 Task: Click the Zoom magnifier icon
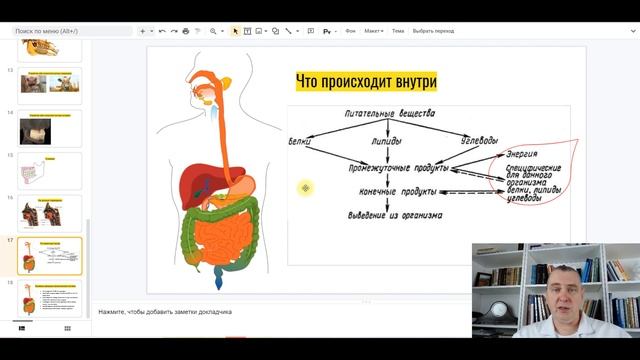(x=213, y=31)
